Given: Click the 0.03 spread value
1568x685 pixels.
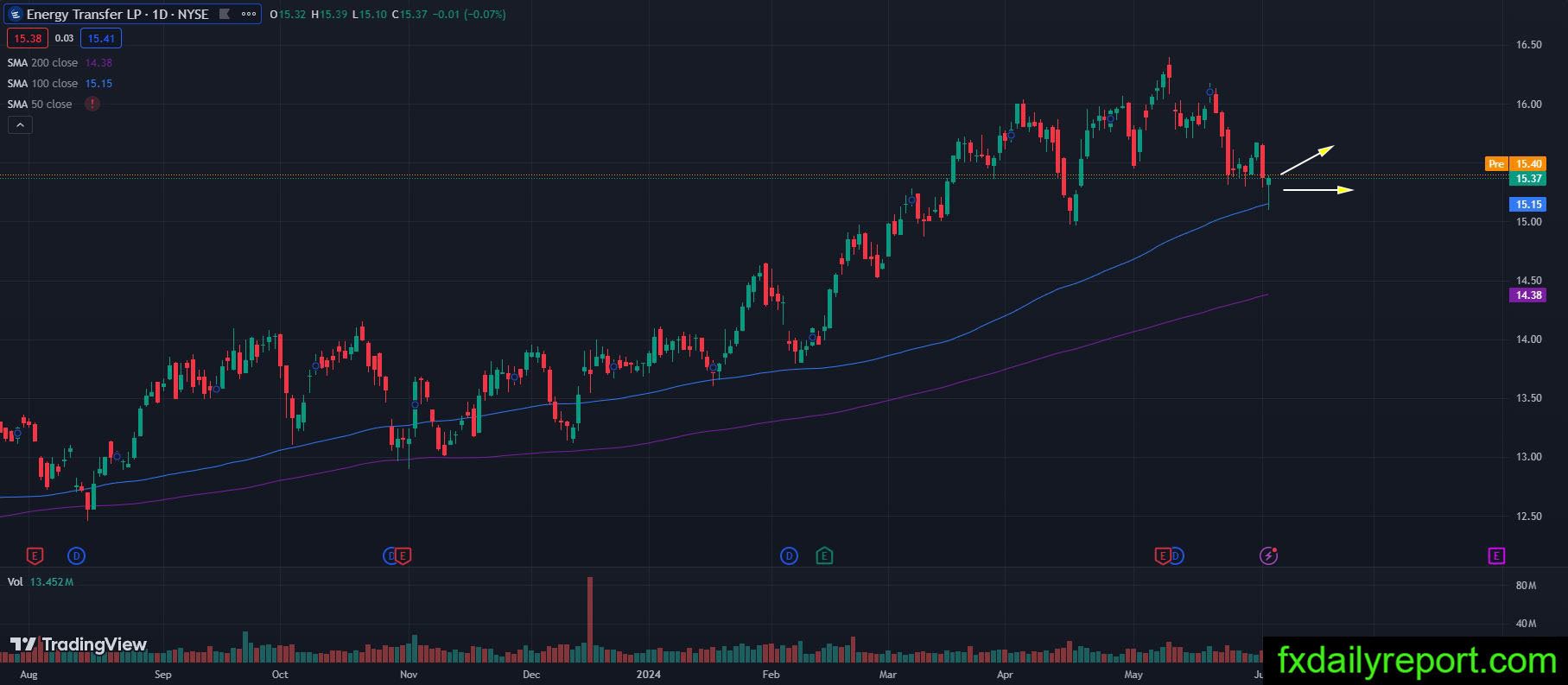Looking at the screenshot, I should tap(64, 38).
